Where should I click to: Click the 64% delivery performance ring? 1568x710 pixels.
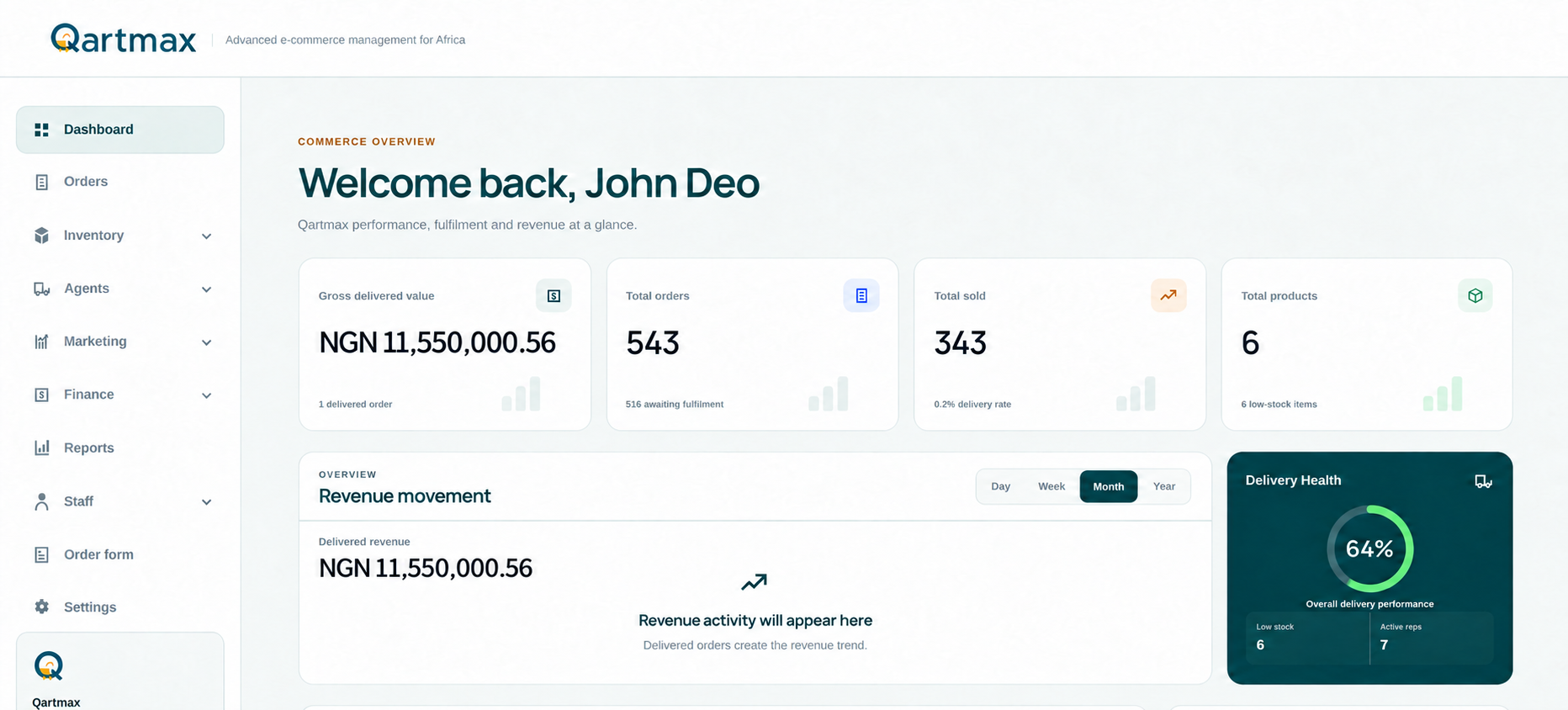(x=1369, y=548)
